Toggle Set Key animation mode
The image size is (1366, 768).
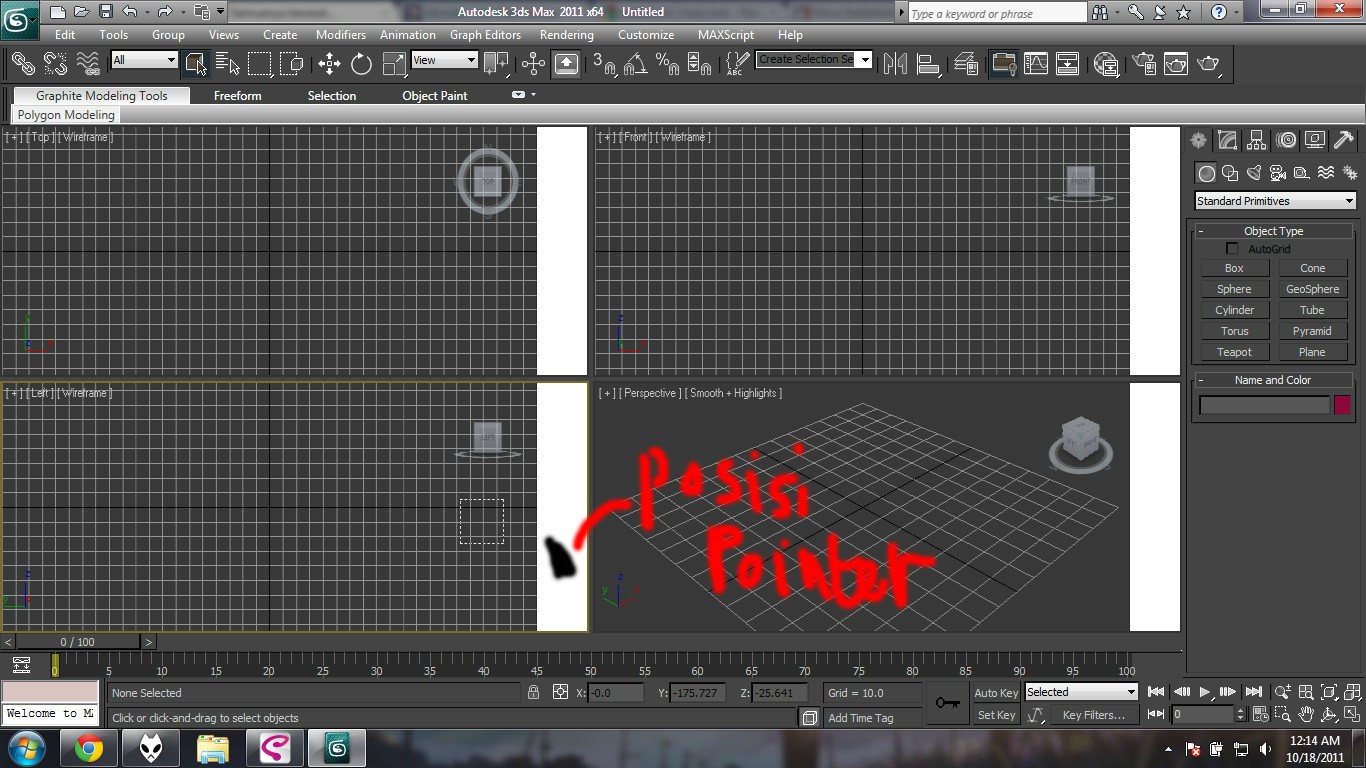[x=996, y=715]
